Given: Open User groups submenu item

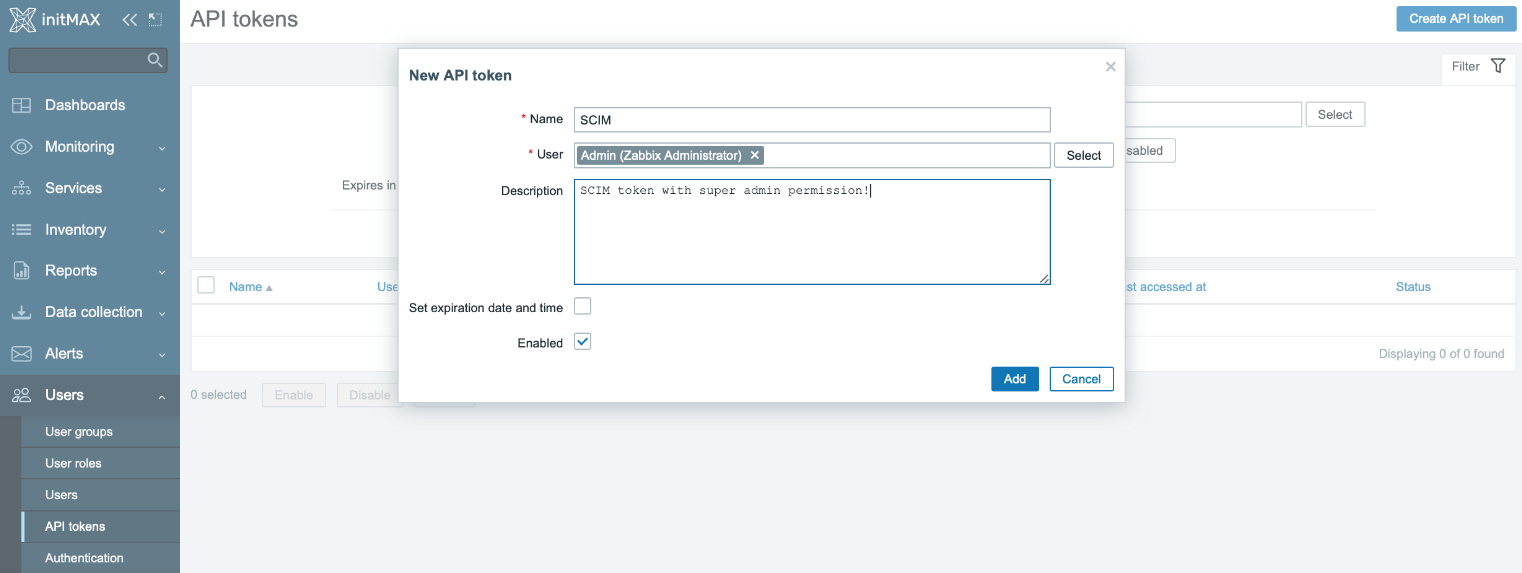Looking at the screenshot, I should tap(79, 432).
